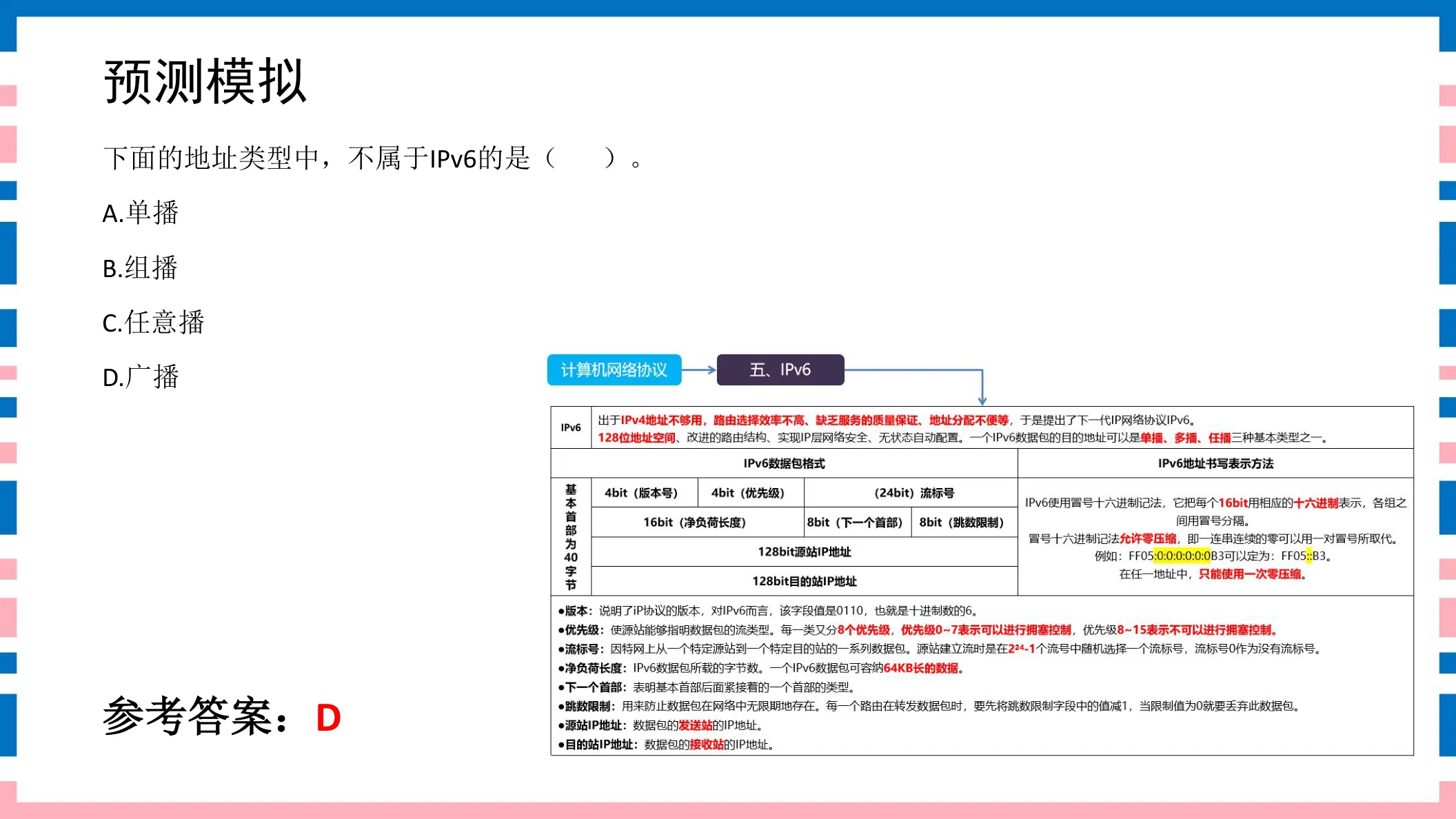Click the red text 允许零压缩
This screenshot has width=1456, height=819.
point(1148,538)
